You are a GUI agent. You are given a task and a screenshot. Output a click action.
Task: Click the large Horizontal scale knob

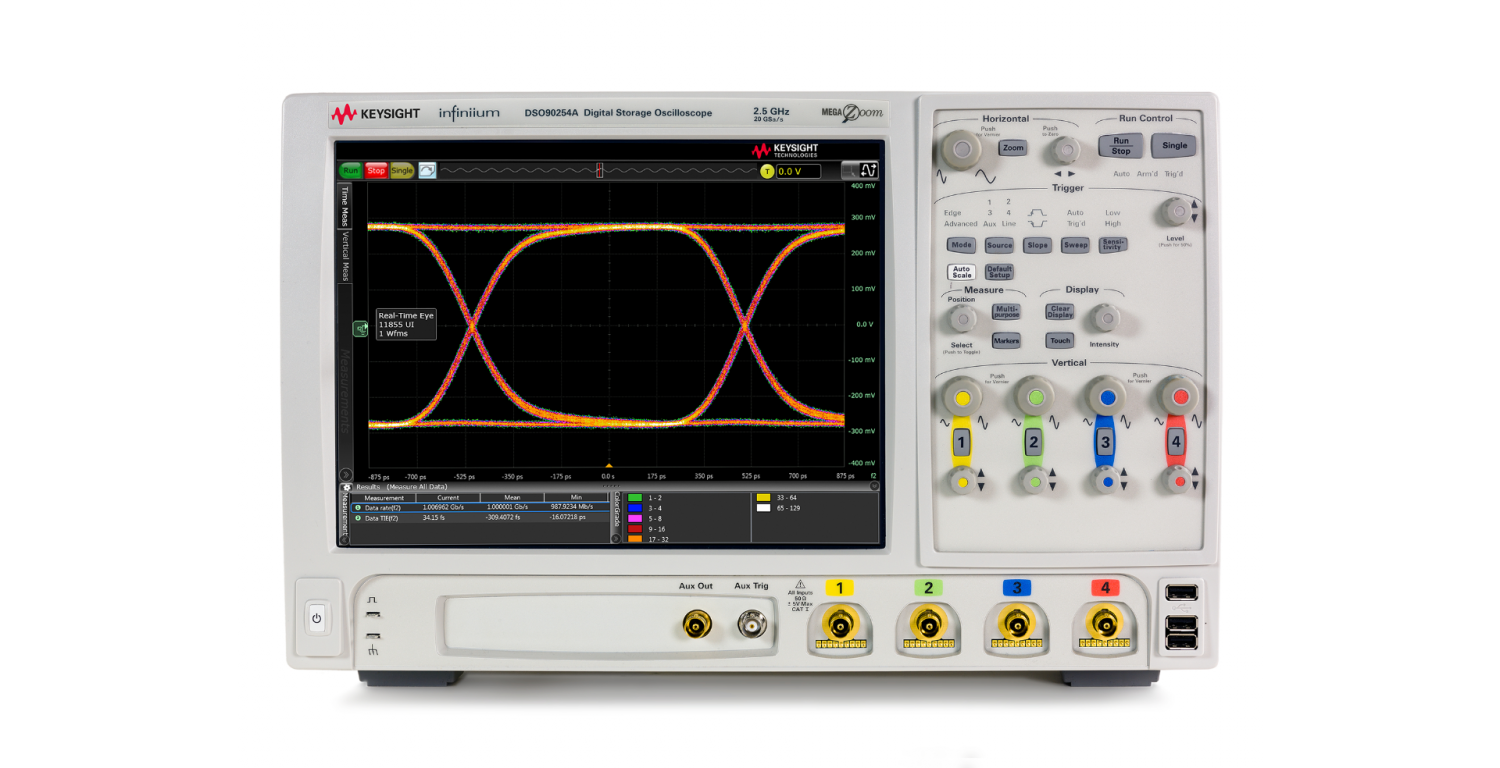tap(963, 150)
